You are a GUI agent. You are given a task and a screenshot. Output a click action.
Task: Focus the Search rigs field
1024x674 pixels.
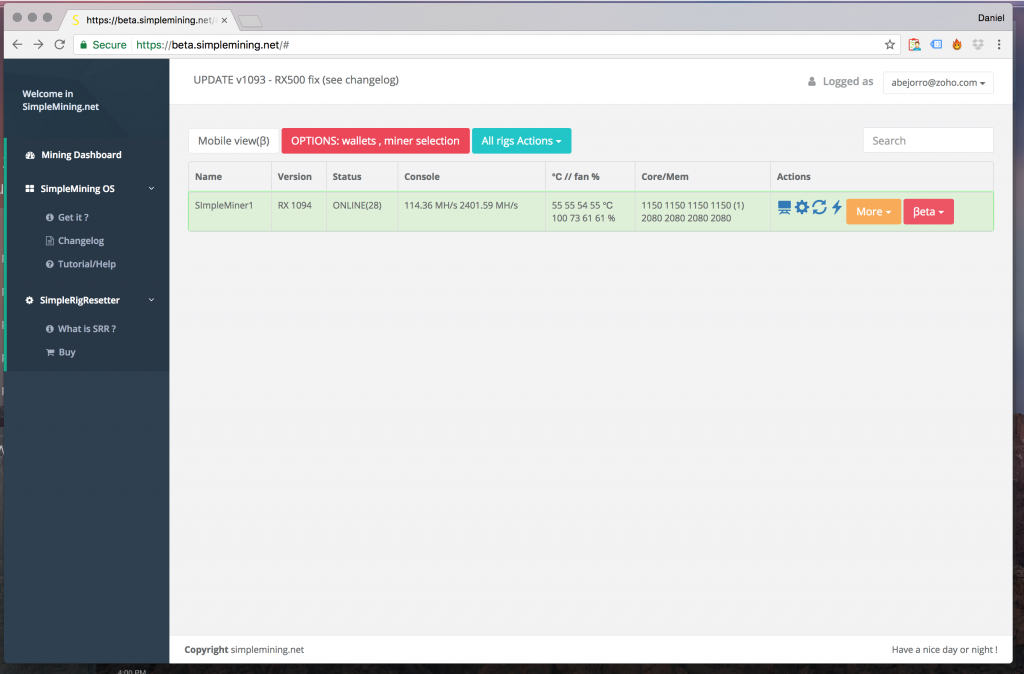pos(928,140)
